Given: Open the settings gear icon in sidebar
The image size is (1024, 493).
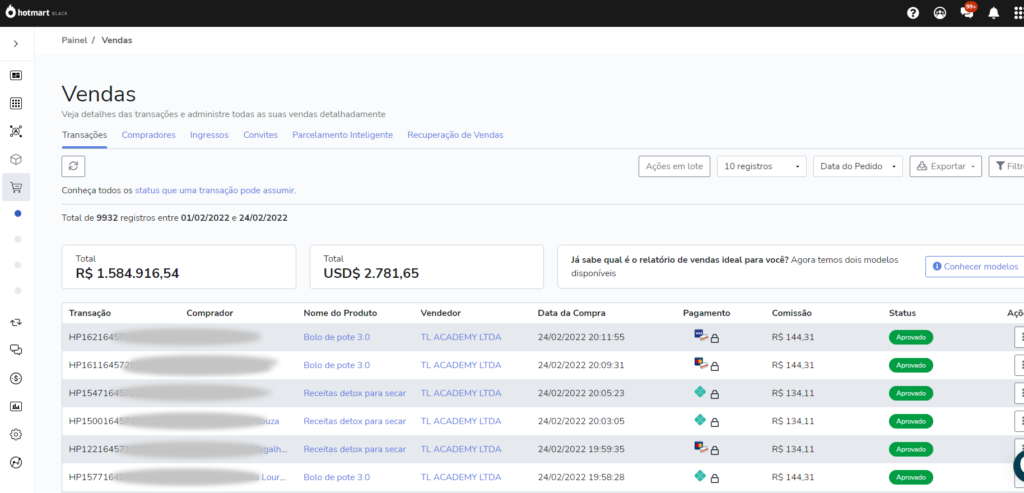Looking at the screenshot, I should (x=16, y=434).
